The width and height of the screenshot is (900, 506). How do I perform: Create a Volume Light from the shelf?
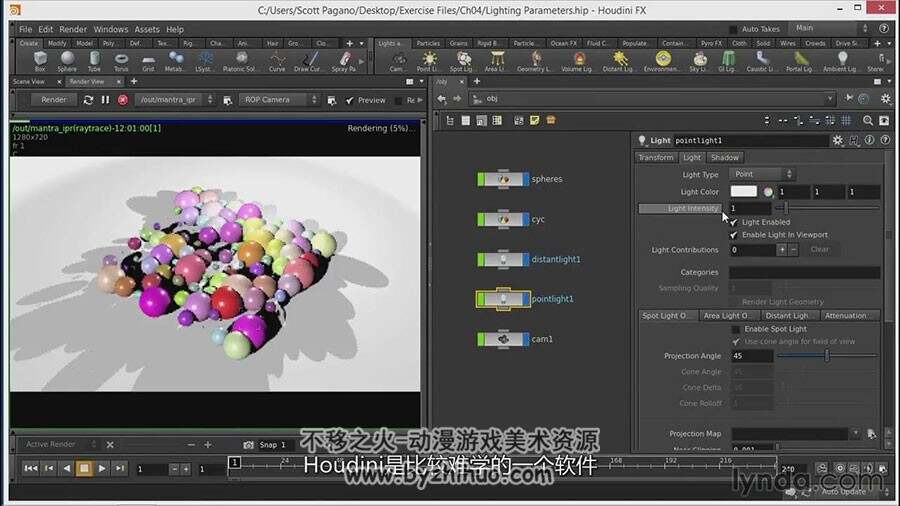tap(577, 61)
